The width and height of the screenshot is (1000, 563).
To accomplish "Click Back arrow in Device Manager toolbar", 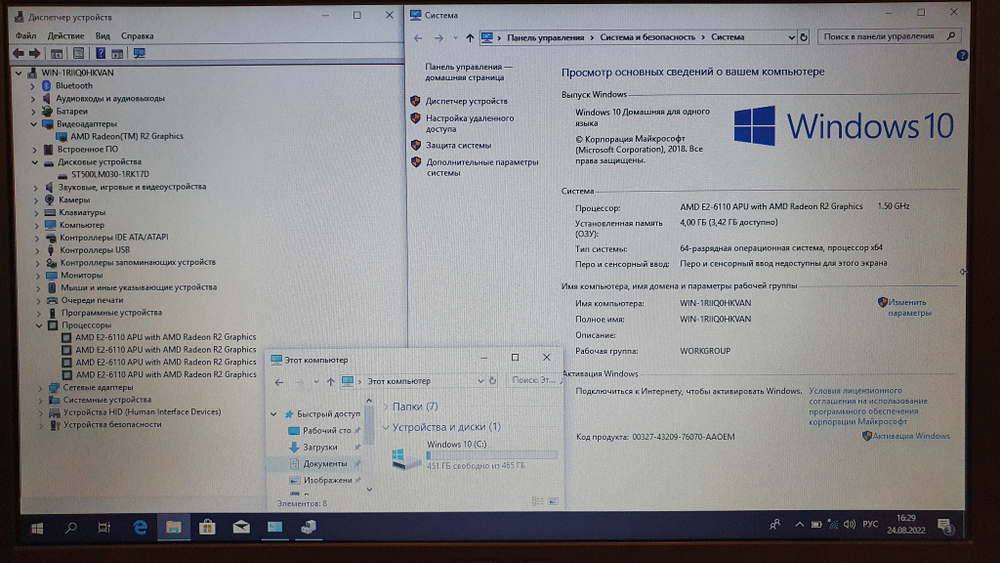I will point(18,54).
